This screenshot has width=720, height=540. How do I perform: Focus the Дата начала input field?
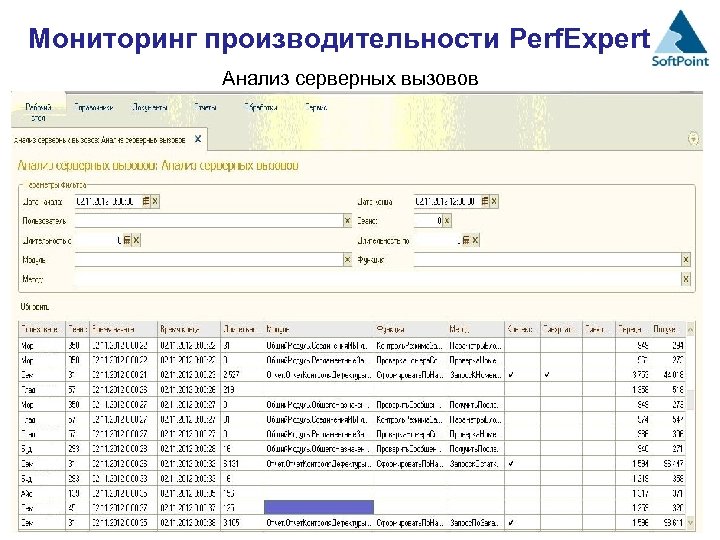(x=108, y=201)
